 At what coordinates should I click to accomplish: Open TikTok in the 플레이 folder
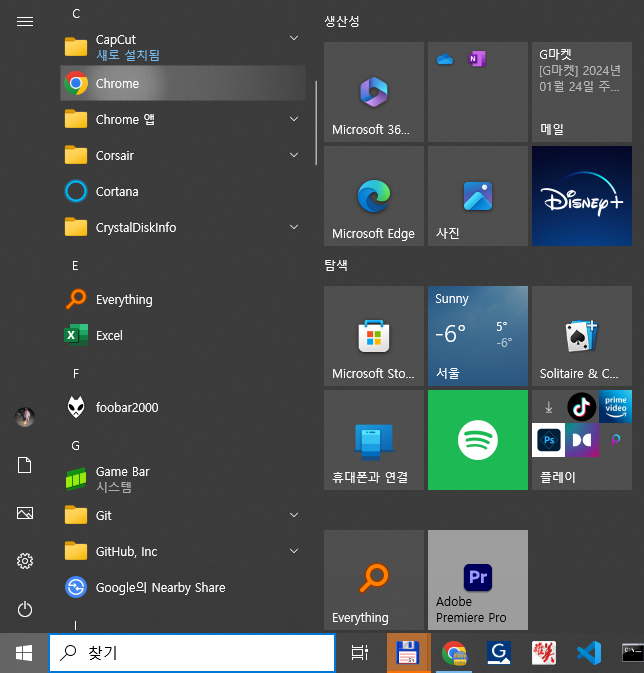[x=582, y=406]
